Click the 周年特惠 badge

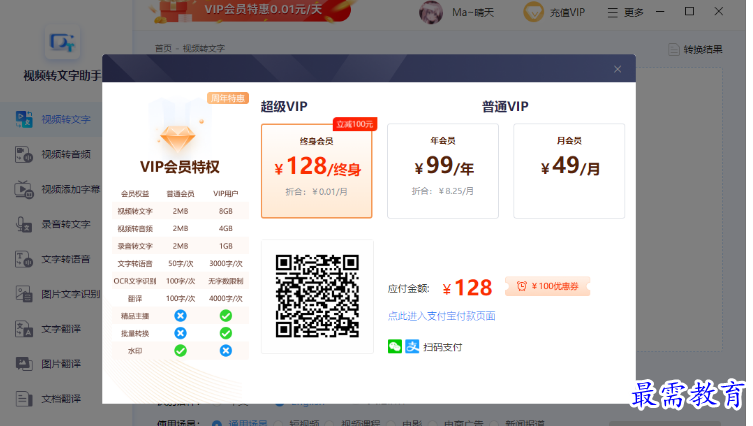pyautogui.click(x=228, y=98)
